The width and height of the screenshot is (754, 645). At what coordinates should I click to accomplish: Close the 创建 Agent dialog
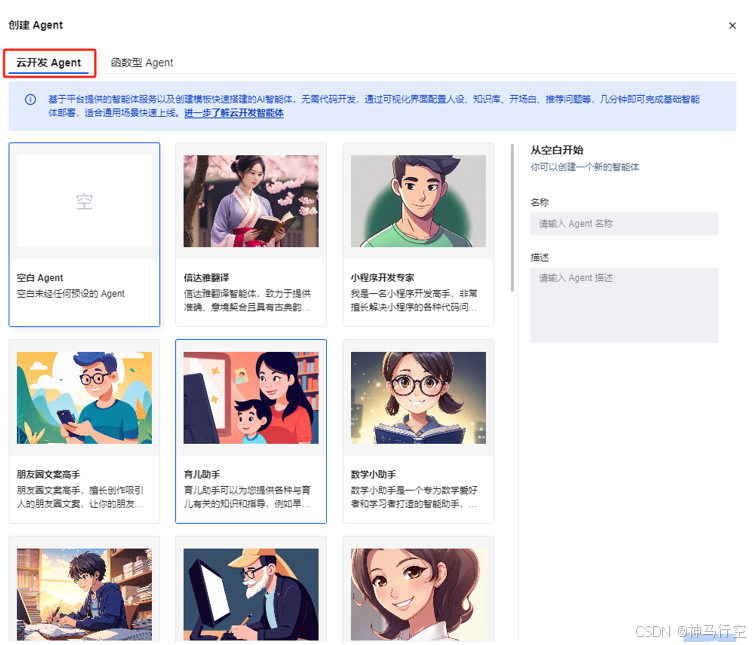[732, 25]
